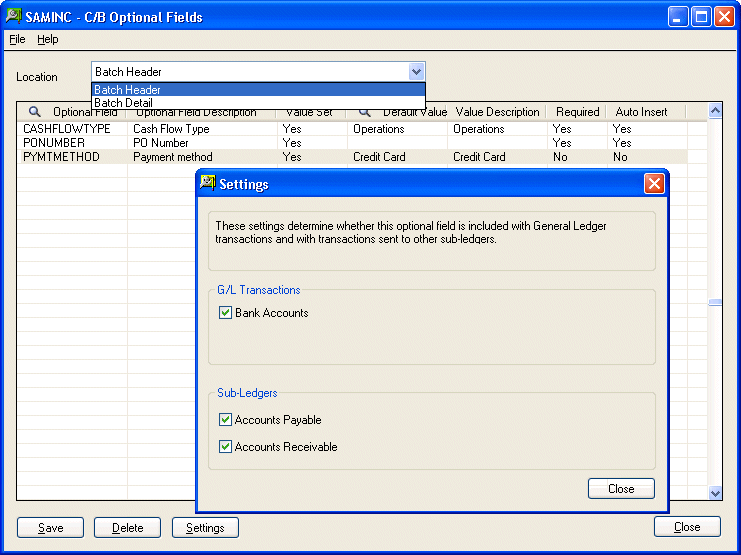Screen dimensions: 741x555
Task: Click Operations value description cell
Action: pos(497,129)
